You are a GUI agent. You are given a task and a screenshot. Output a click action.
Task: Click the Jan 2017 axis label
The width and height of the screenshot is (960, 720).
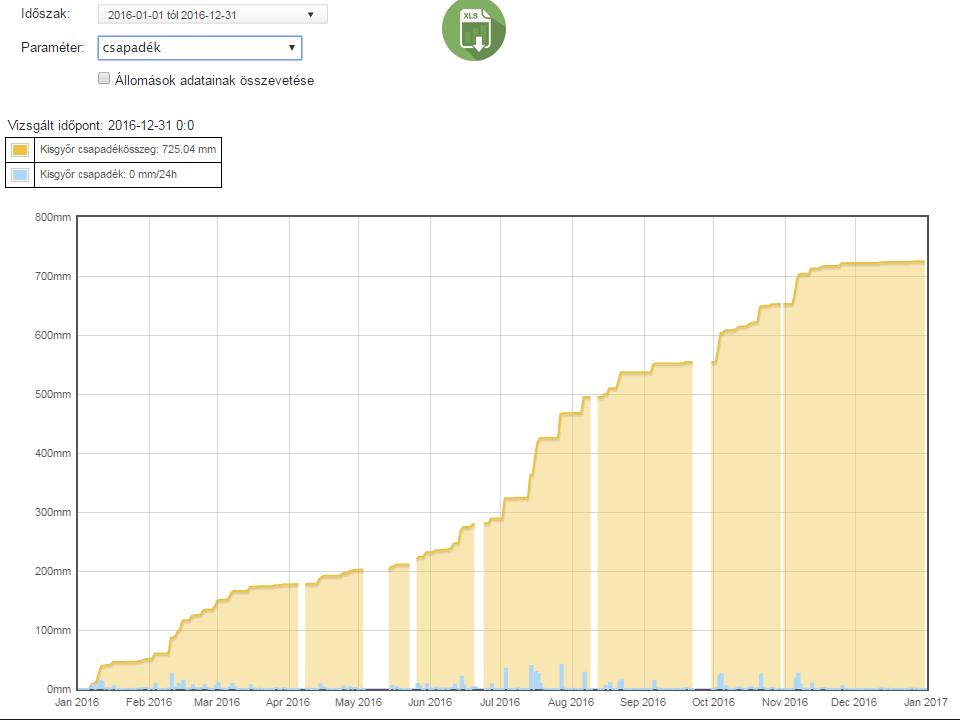[925, 702]
